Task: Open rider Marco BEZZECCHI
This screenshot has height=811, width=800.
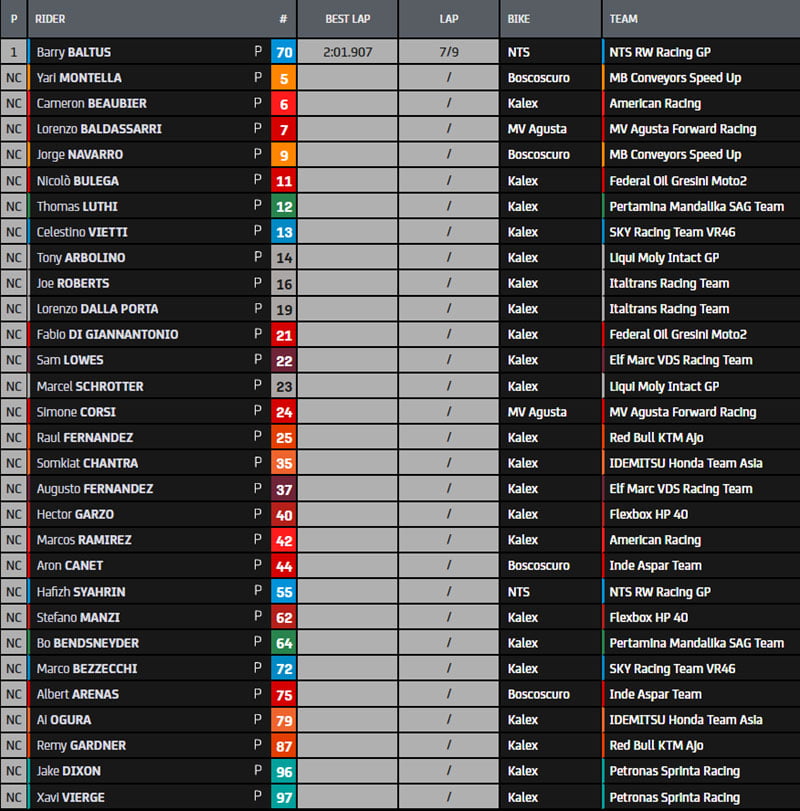Action: tap(87, 669)
